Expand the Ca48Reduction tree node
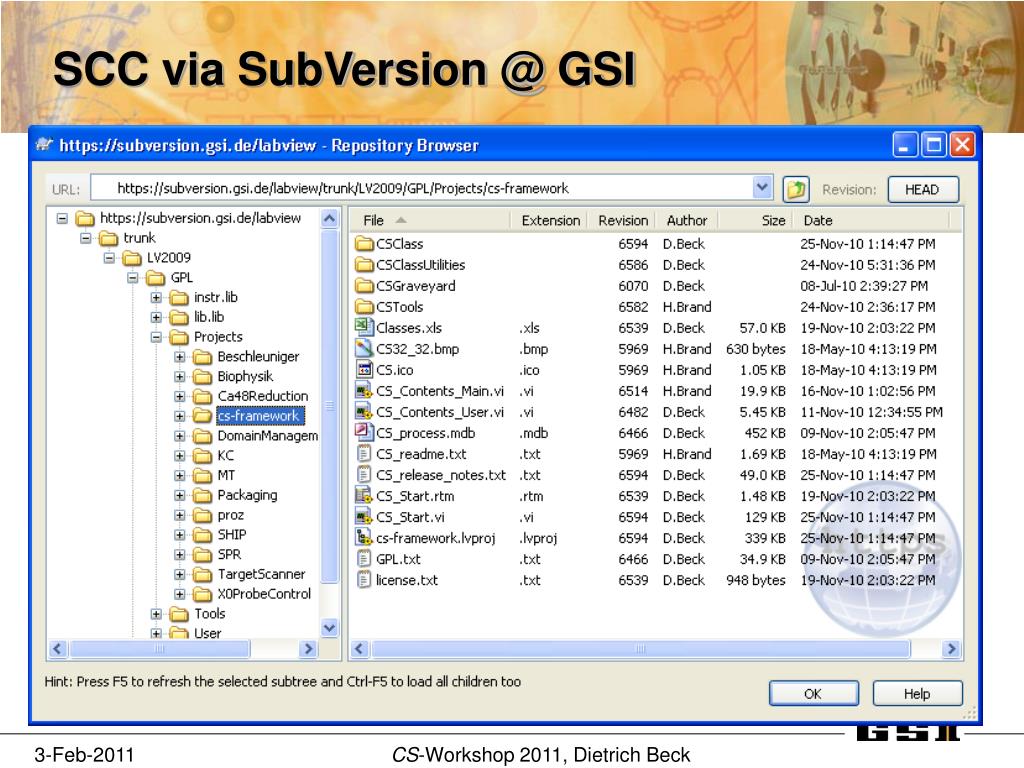Screen dimensions: 1024x768 pyautogui.click(x=180, y=396)
